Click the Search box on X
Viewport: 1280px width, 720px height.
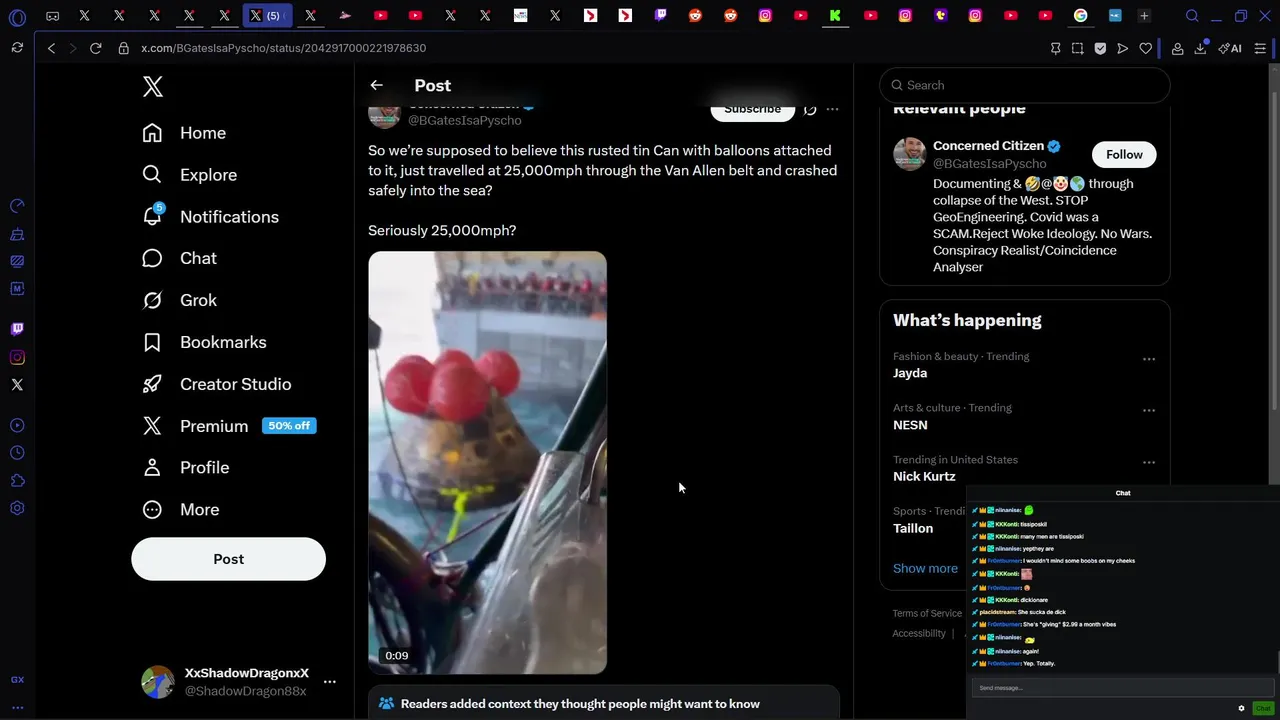pos(1025,85)
